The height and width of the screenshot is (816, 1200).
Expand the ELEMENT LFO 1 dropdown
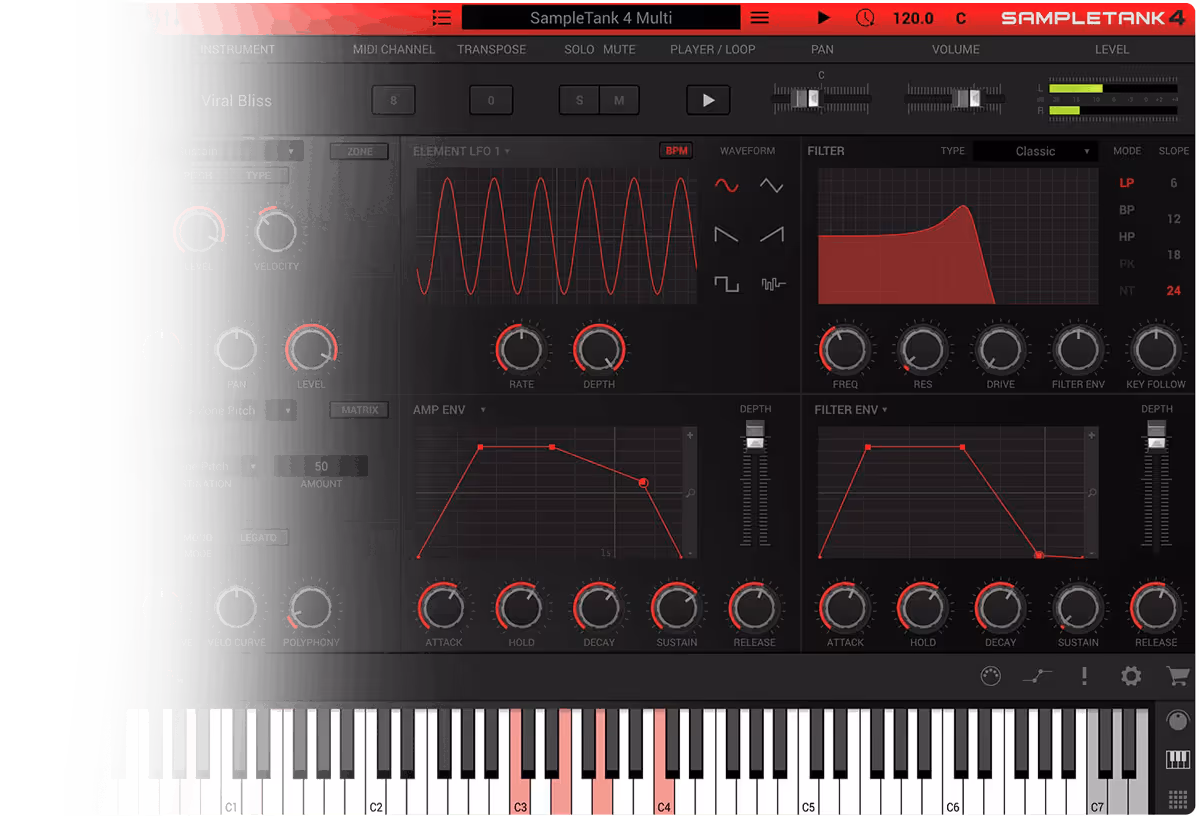tap(507, 152)
